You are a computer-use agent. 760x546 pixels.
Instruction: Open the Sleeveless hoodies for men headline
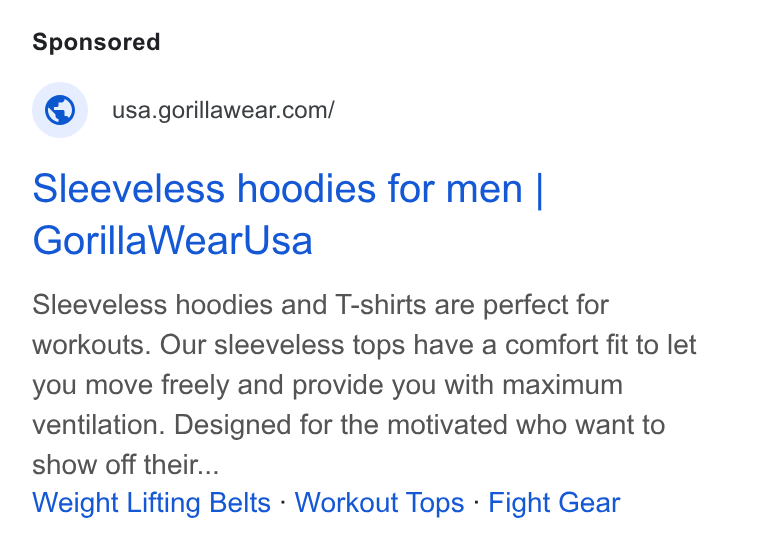coord(288,214)
